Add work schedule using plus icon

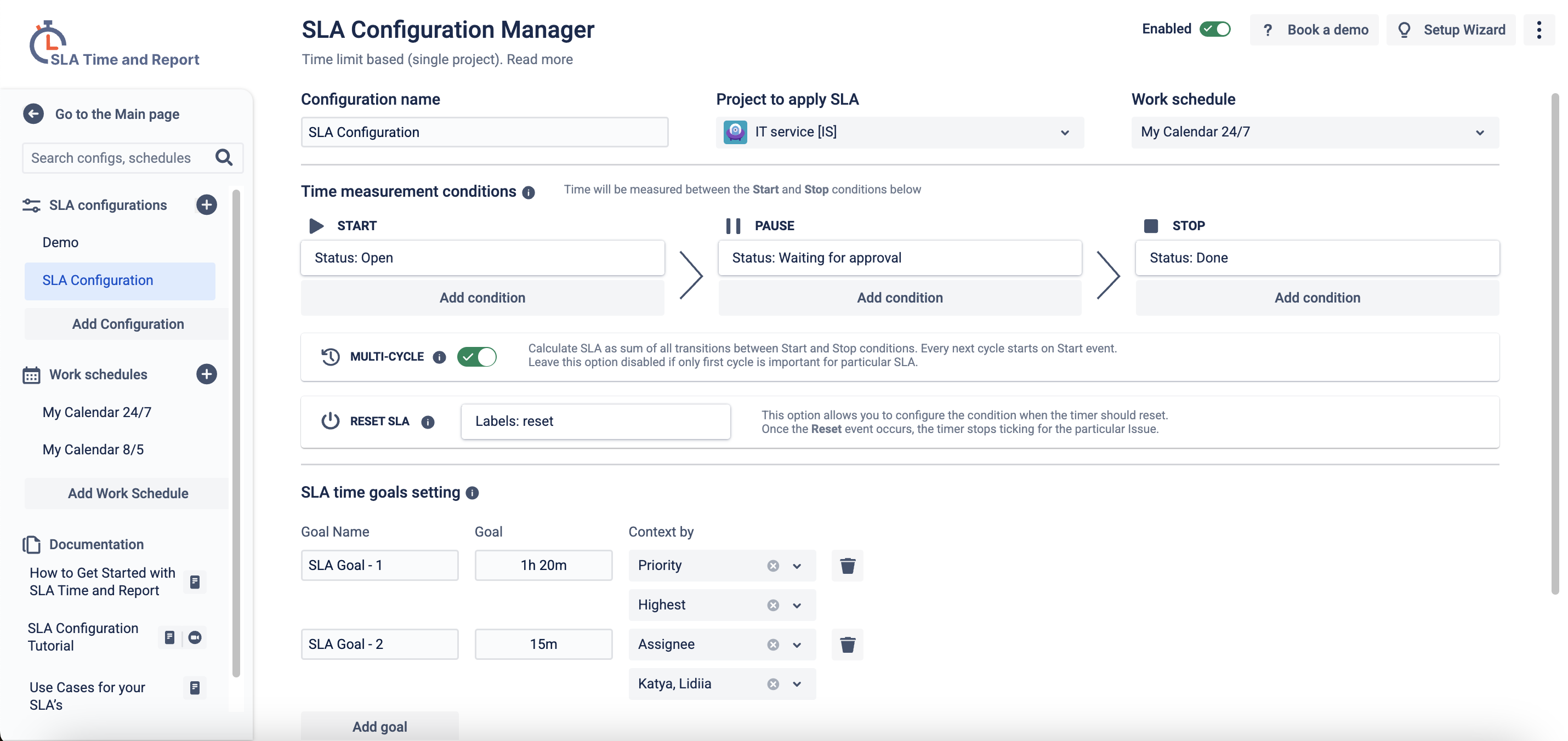click(x=206, y=374)
